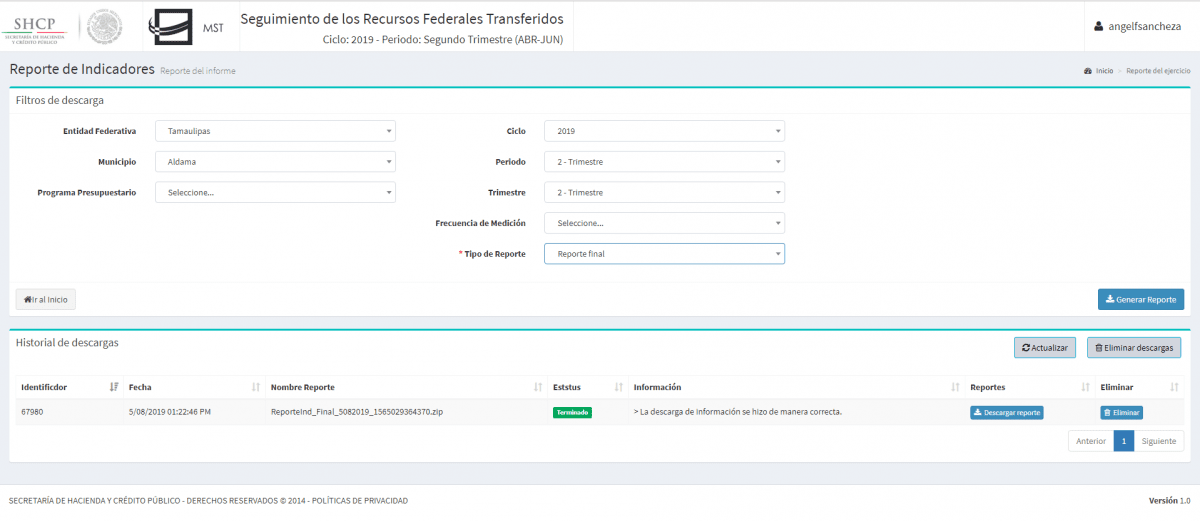Sort table by Eststus column
This screenshot has width=1200, height=521.
click(586, 387)
